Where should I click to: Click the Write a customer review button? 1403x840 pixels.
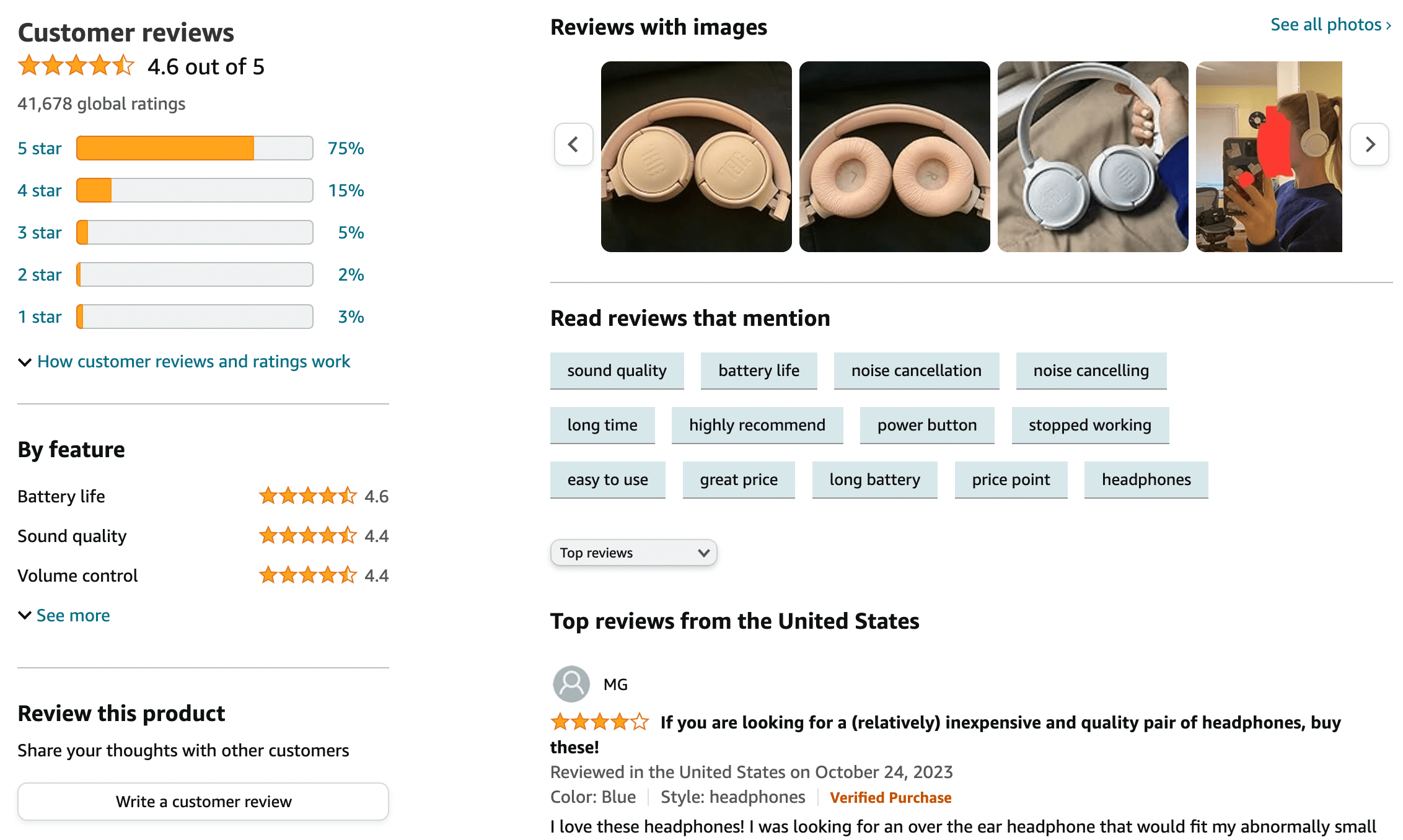coord(203,801)
